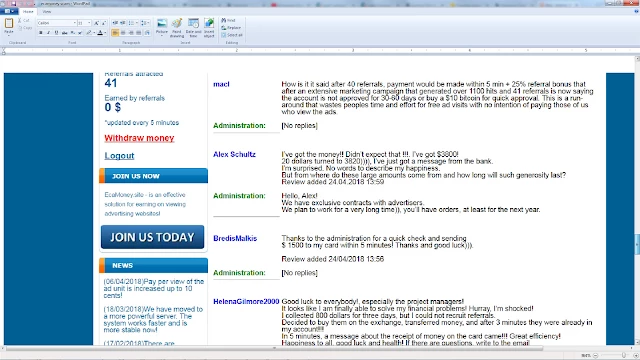Click the username BredisMalkis
640x360 pixels.
coord(235,238)
